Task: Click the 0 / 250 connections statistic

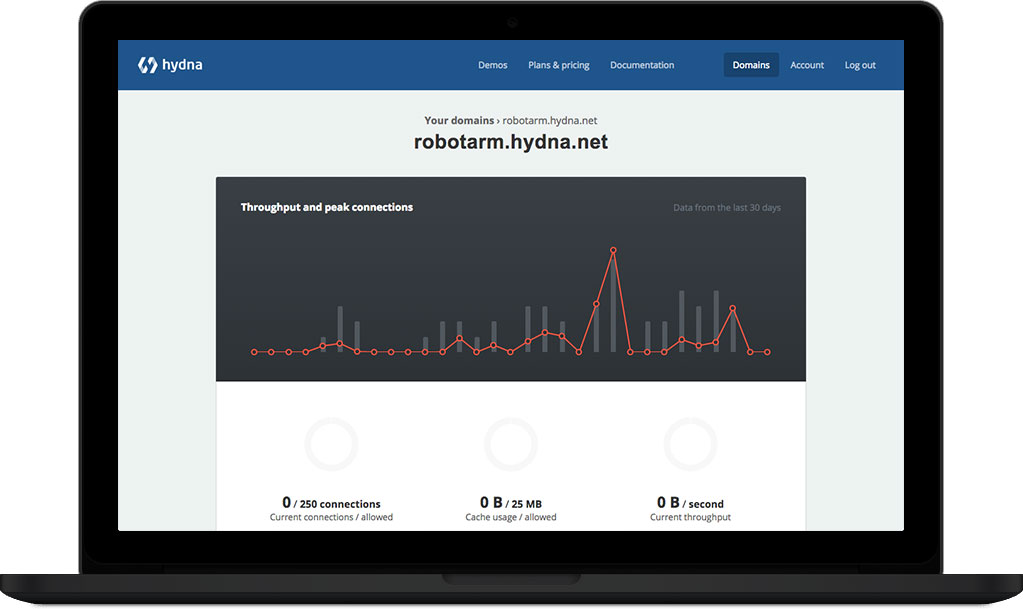Action: coord(331,503)
